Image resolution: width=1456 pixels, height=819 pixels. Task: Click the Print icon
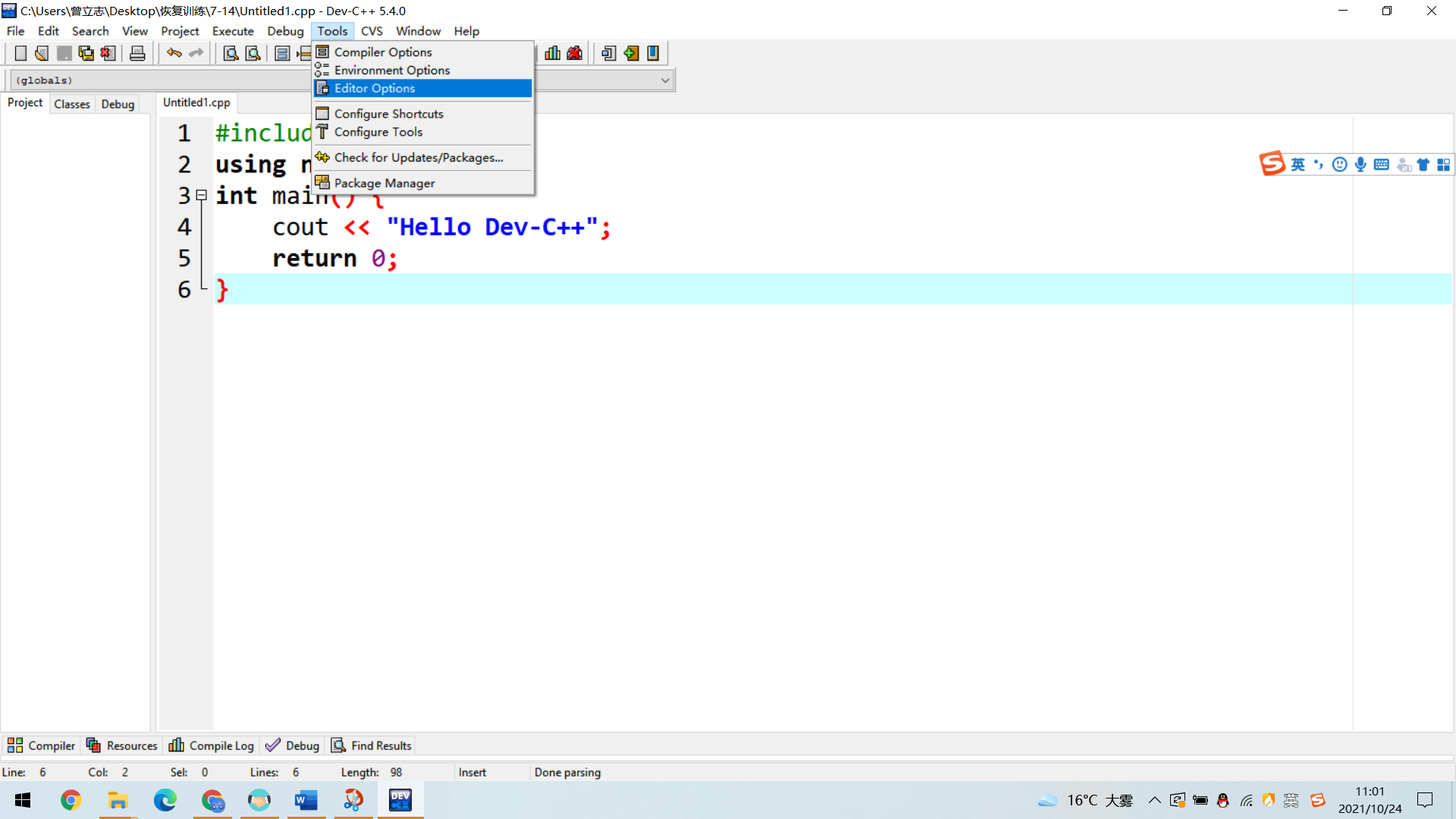(x=137, y=53)
